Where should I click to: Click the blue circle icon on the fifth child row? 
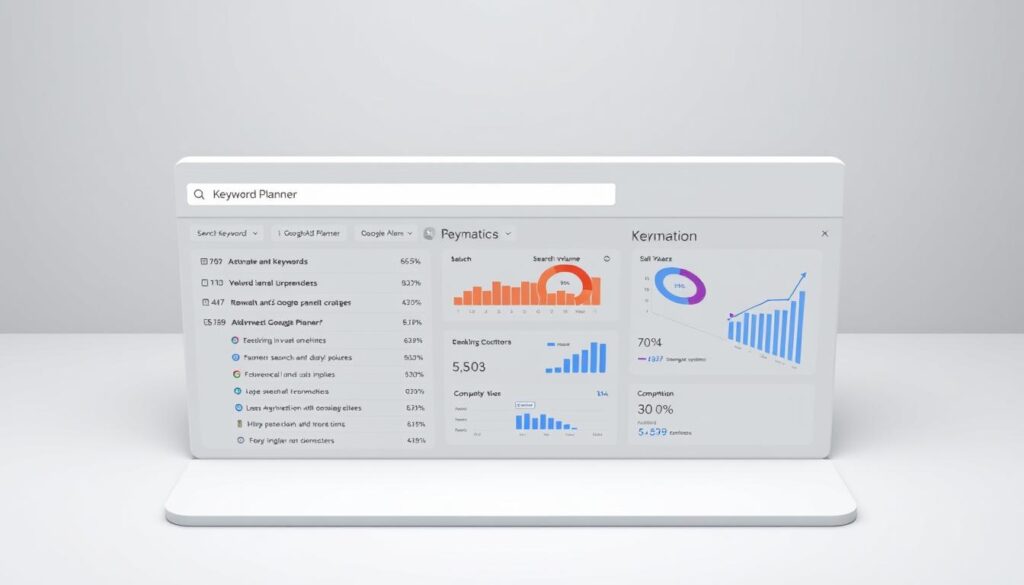[238, 407]
